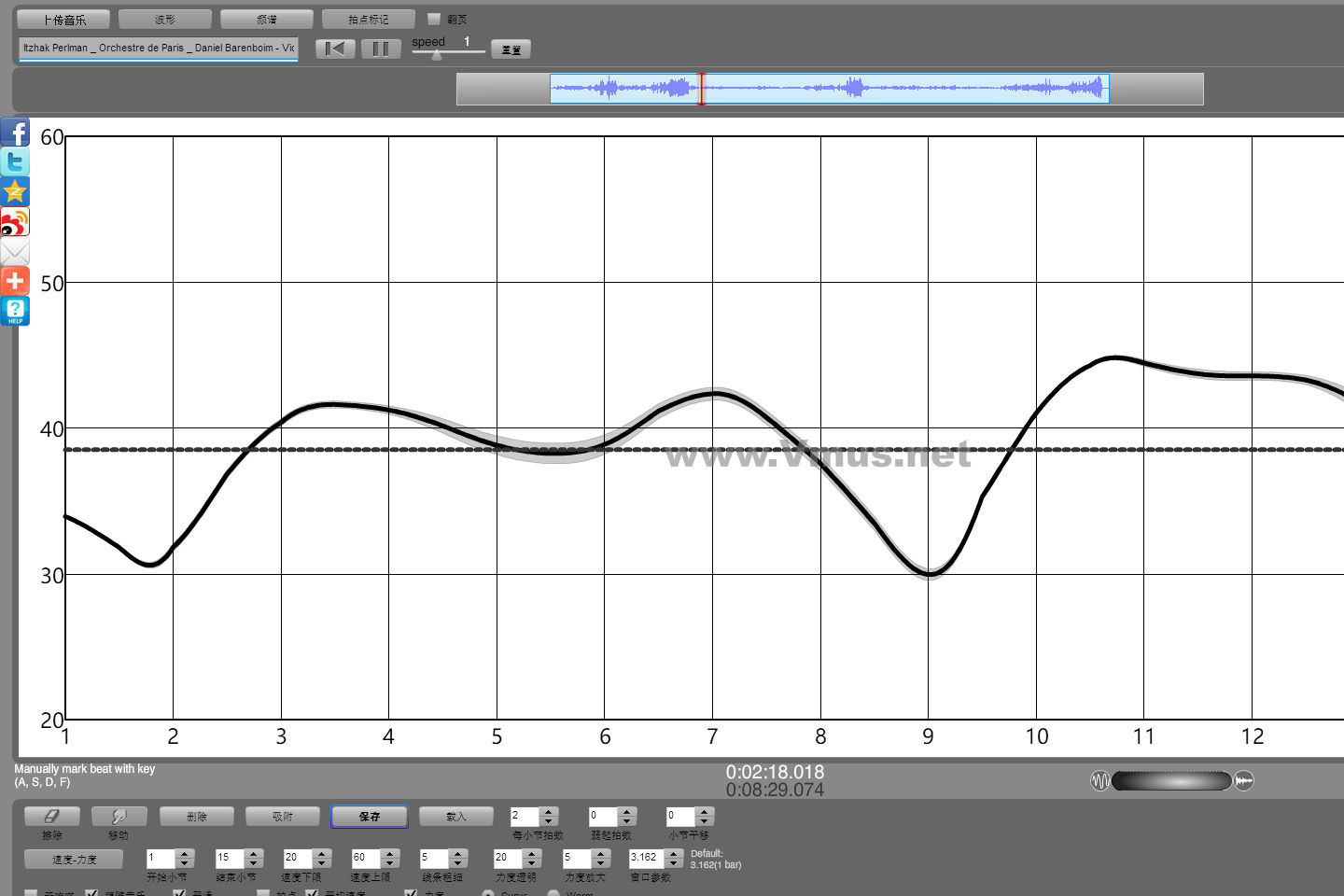Click the speed slider handle
Image resolution: width=1344 pixels, height=896 pixels.
click(x=436, y=55)
